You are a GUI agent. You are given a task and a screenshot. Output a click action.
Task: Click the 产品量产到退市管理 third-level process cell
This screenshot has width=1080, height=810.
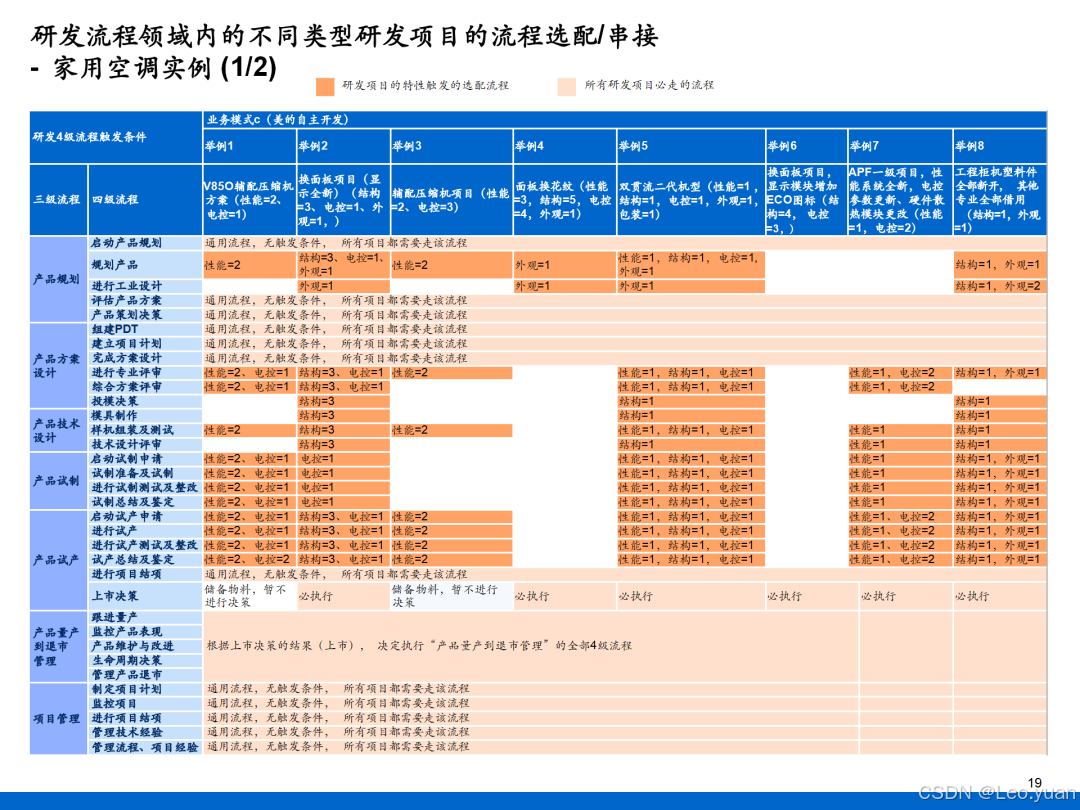[59, 646]
